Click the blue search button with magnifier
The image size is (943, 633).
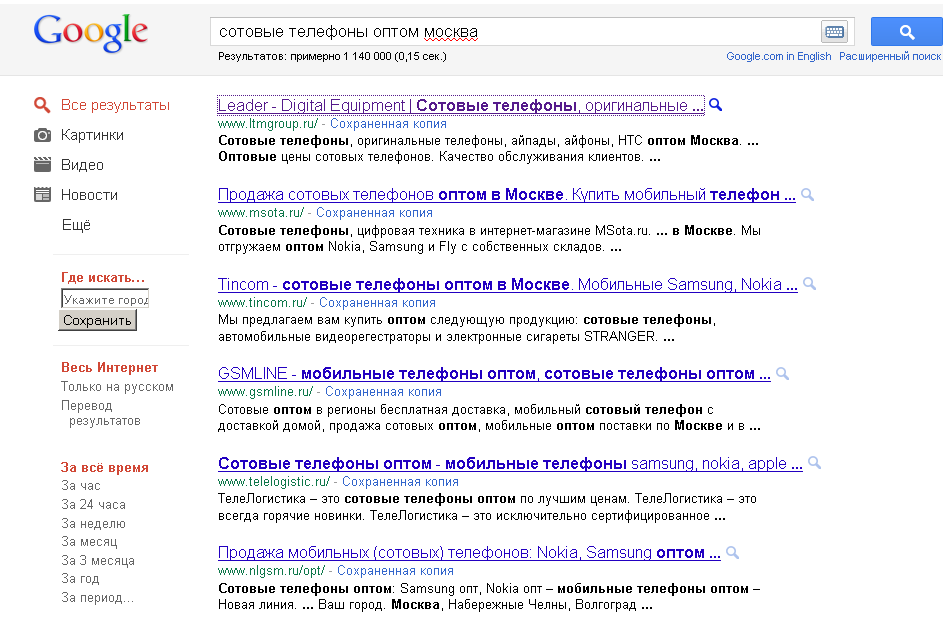point(907,32)
